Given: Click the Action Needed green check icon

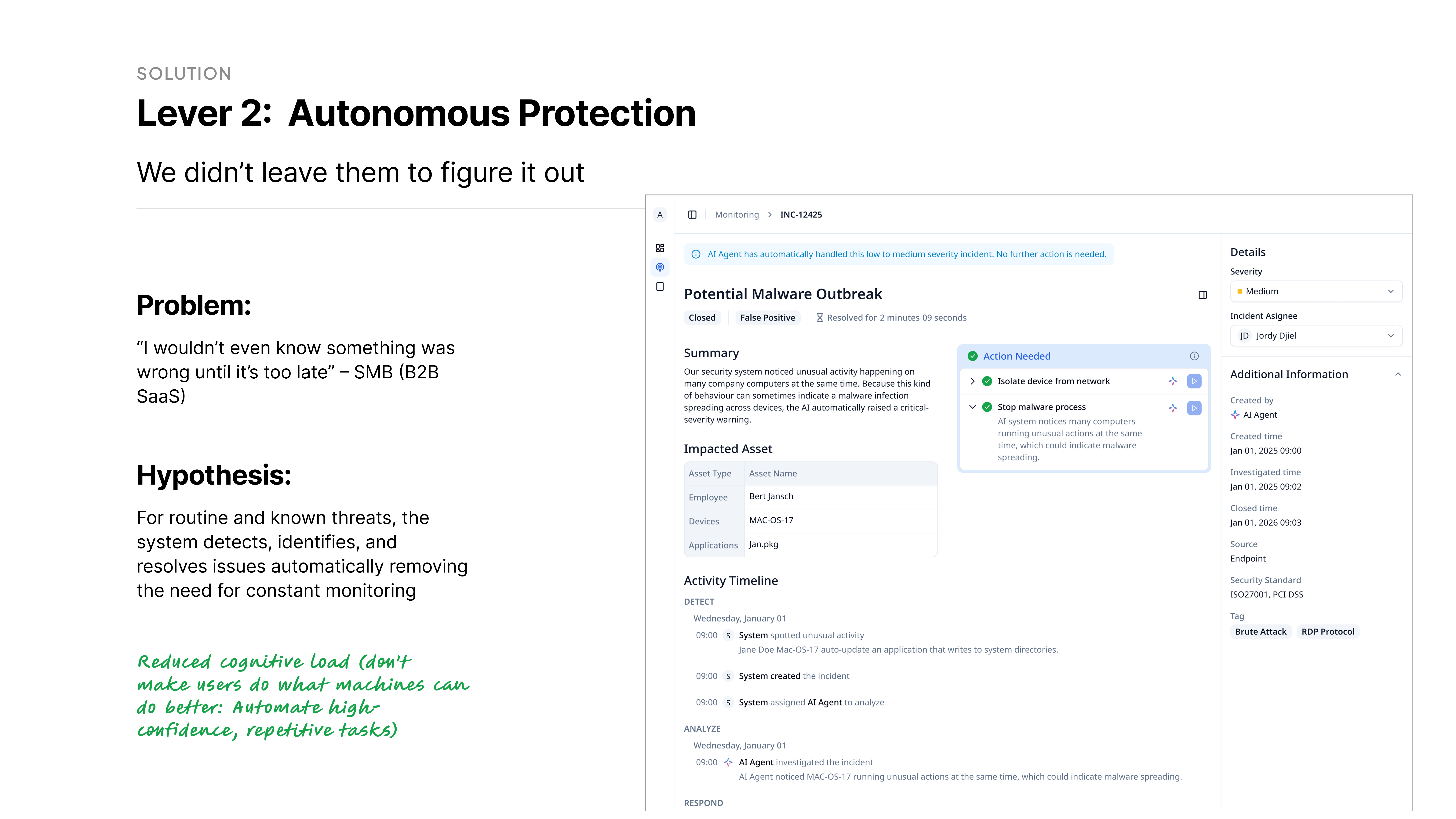Looking at the screenshot, I should (973, 356).
